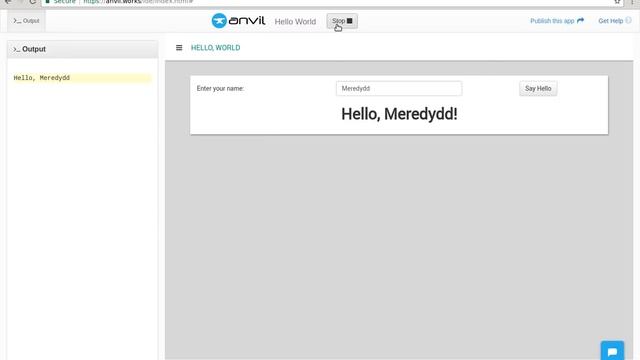
Task: Click the browser address bar URL
Action: (x=138, y=2)
